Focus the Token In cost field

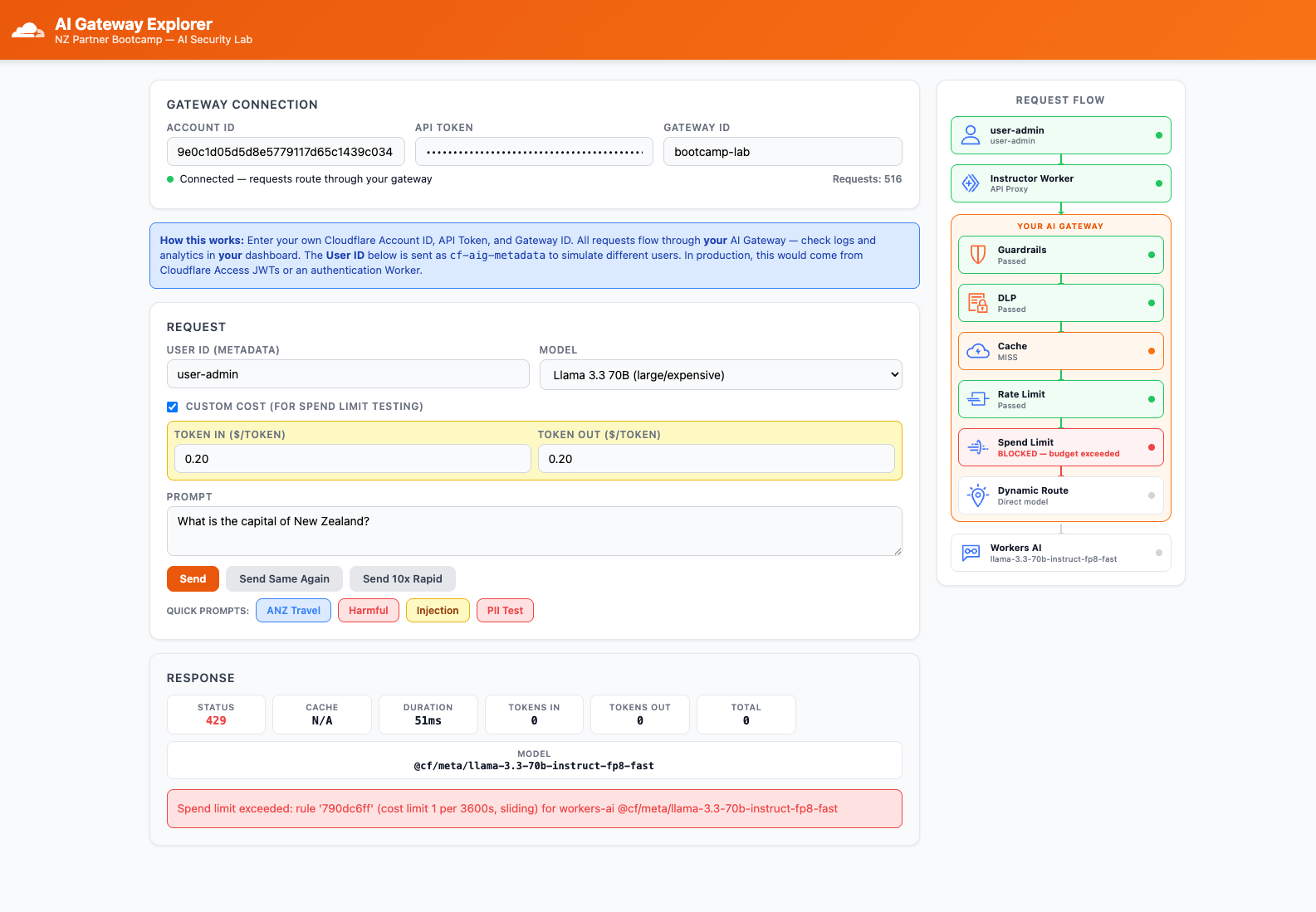(352, 459)
